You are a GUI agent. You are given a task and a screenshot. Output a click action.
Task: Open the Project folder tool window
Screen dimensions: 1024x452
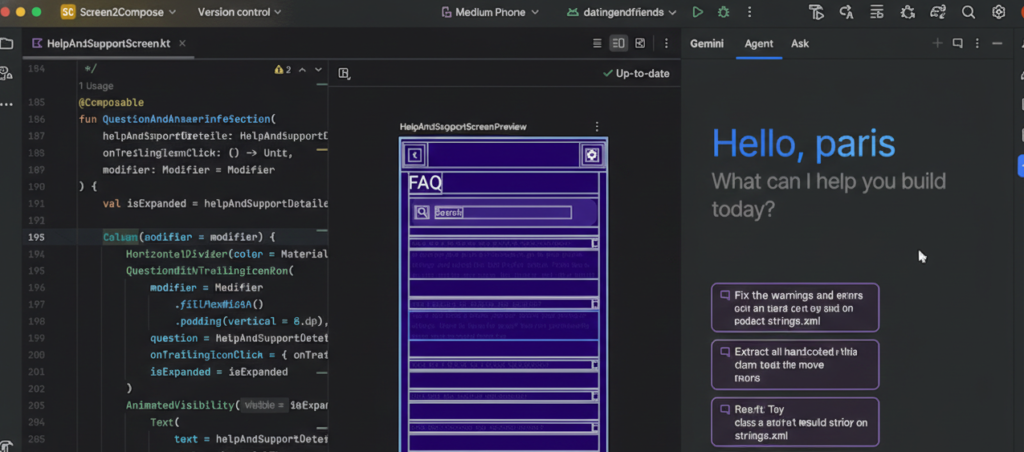point(7,44)
